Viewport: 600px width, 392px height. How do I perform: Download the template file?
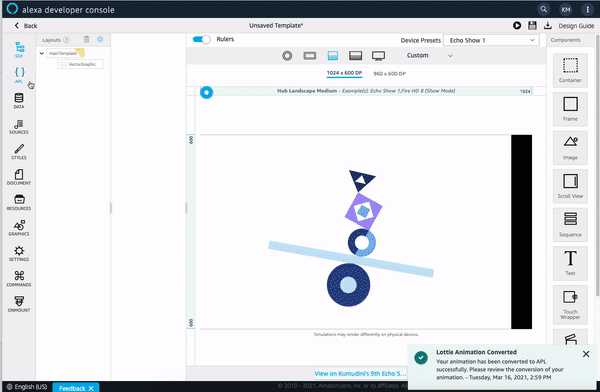(548, 26)
